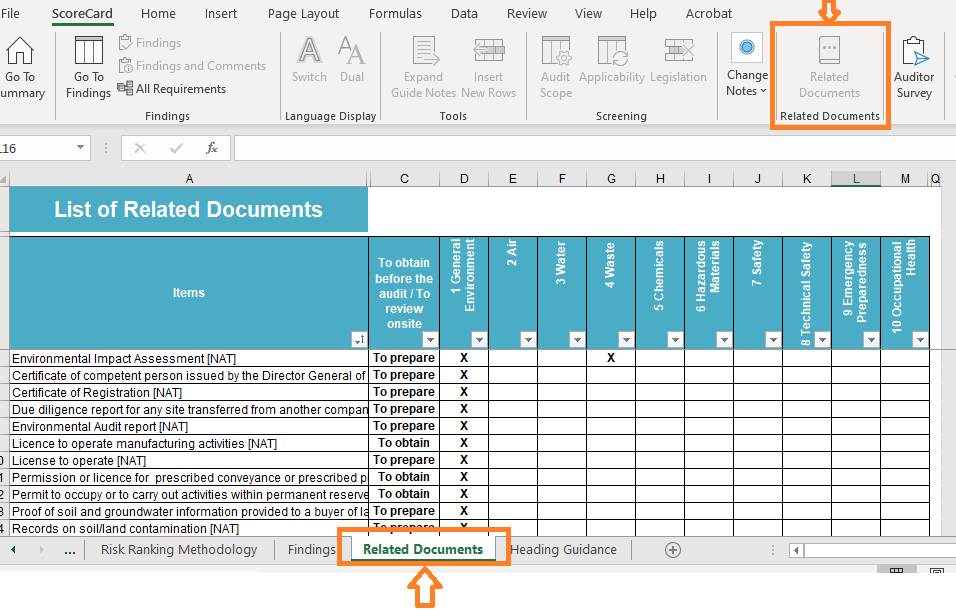This screenshot has height=611, width=956.
Task: Open filter for General Environment column
Action: 479,340
